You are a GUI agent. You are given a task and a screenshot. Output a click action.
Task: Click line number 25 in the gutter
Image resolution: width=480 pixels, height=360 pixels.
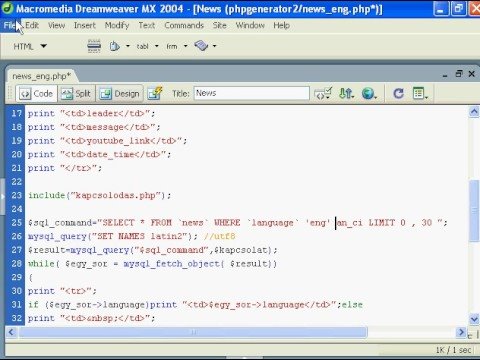(17, 223)
